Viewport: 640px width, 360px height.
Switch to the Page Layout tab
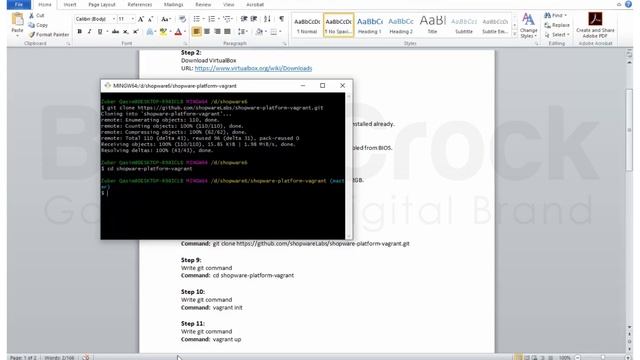pyautogui.click(x=102, y=4)
